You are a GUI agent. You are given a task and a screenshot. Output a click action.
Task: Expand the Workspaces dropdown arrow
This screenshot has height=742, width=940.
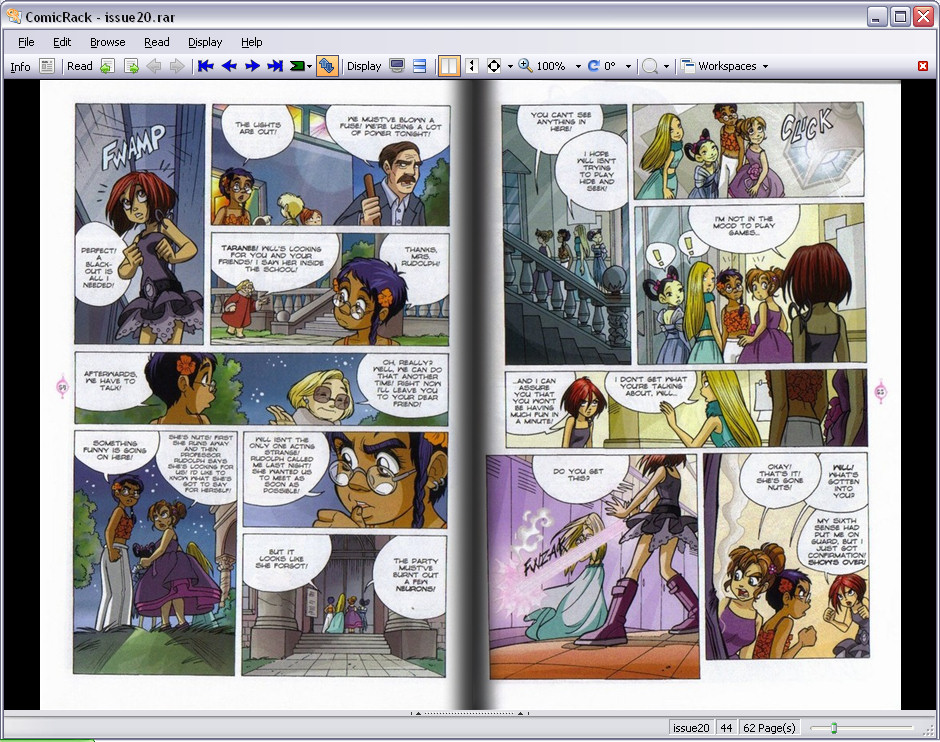(x=766, y=67)
